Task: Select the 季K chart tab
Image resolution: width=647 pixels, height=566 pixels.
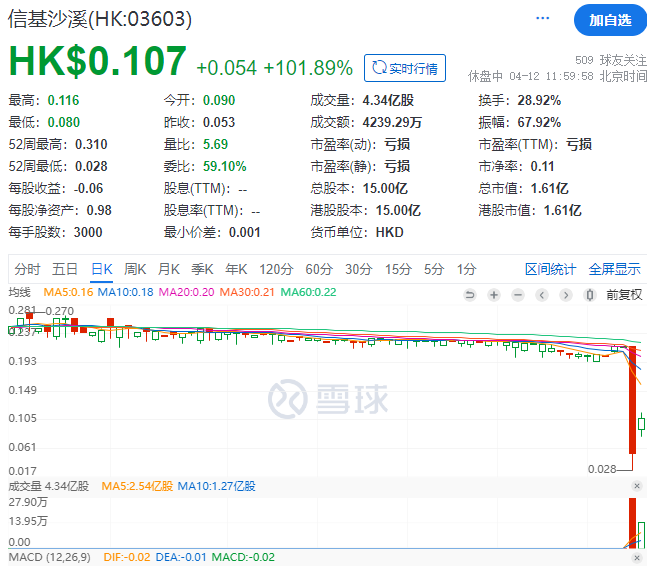Action: coord(202,269)
